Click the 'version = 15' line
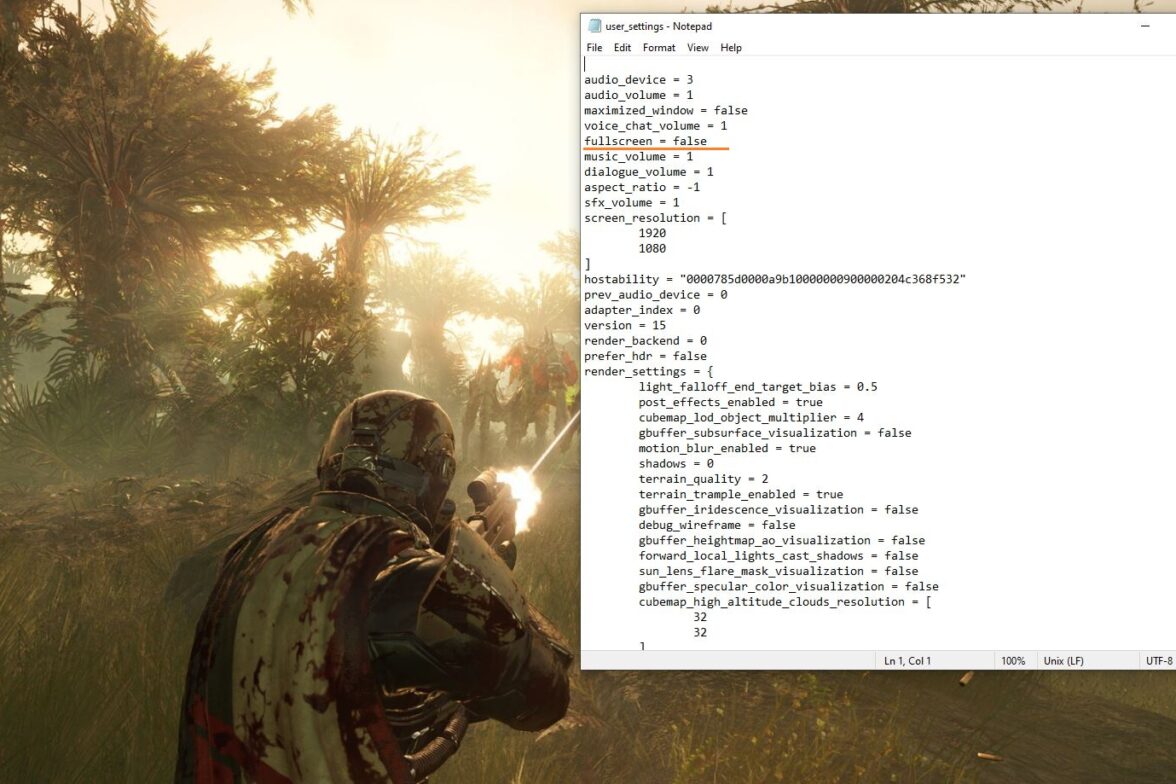 pos(625,326)
